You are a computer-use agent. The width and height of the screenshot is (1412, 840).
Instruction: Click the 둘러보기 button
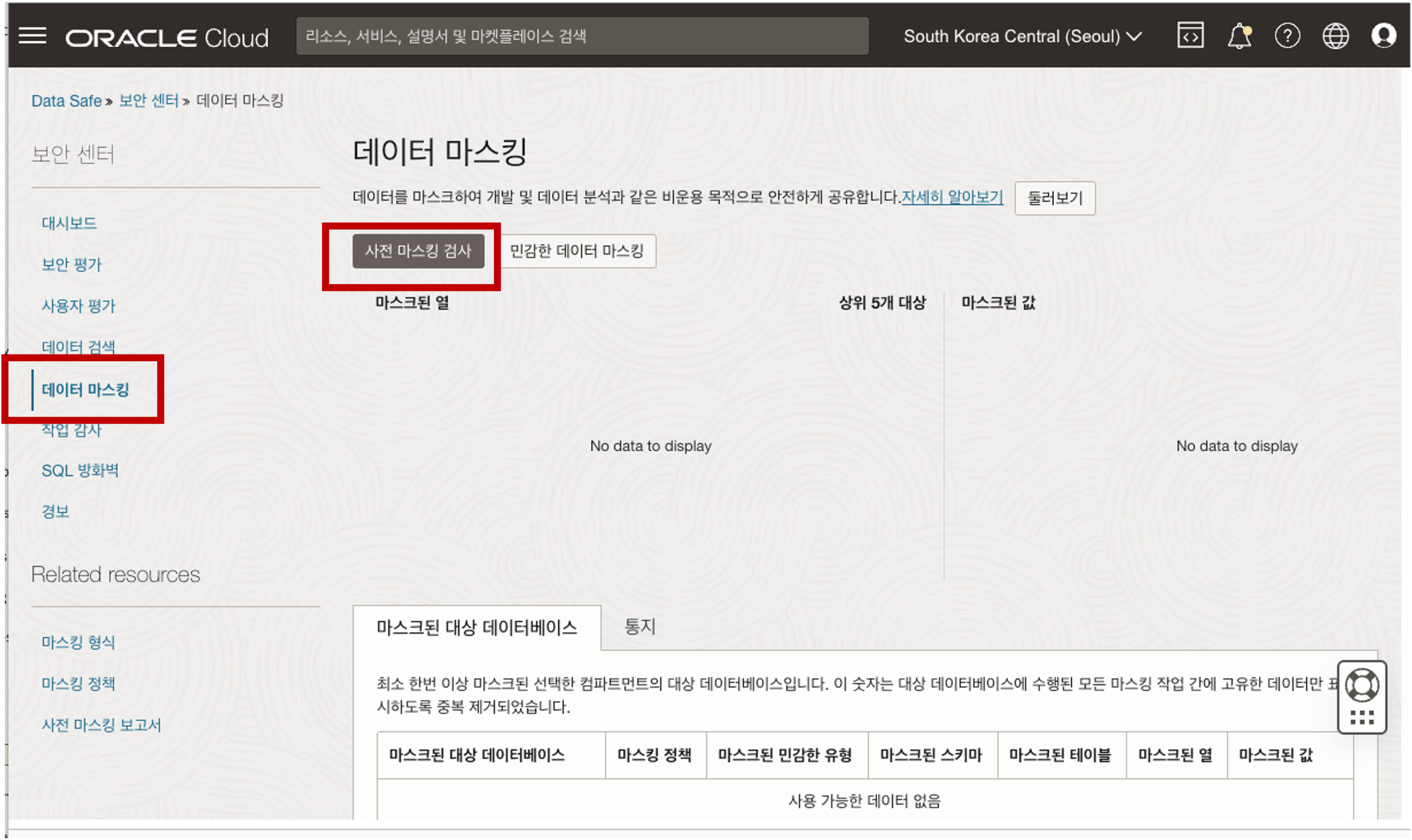[x=1054, y=198]
